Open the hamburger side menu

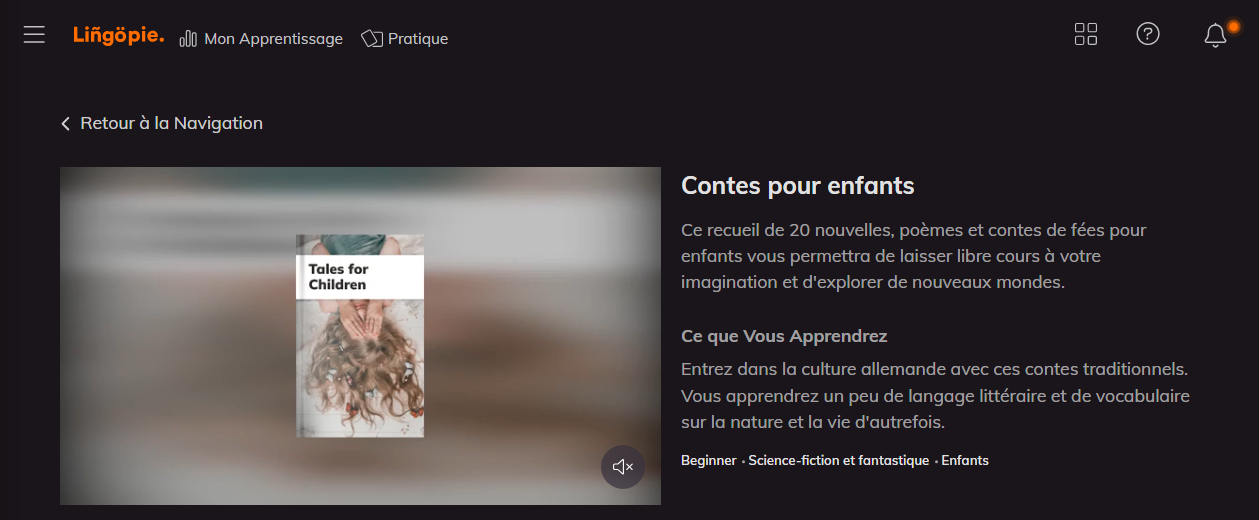35,35
